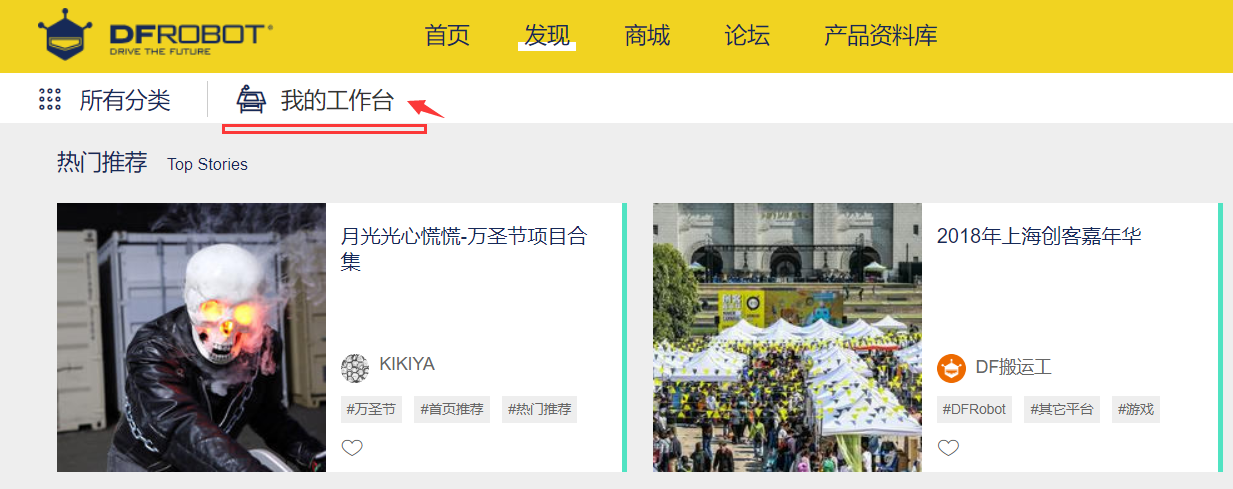Select the 发现 nav item
This screenshot has width=1233, height=489.
547,36
